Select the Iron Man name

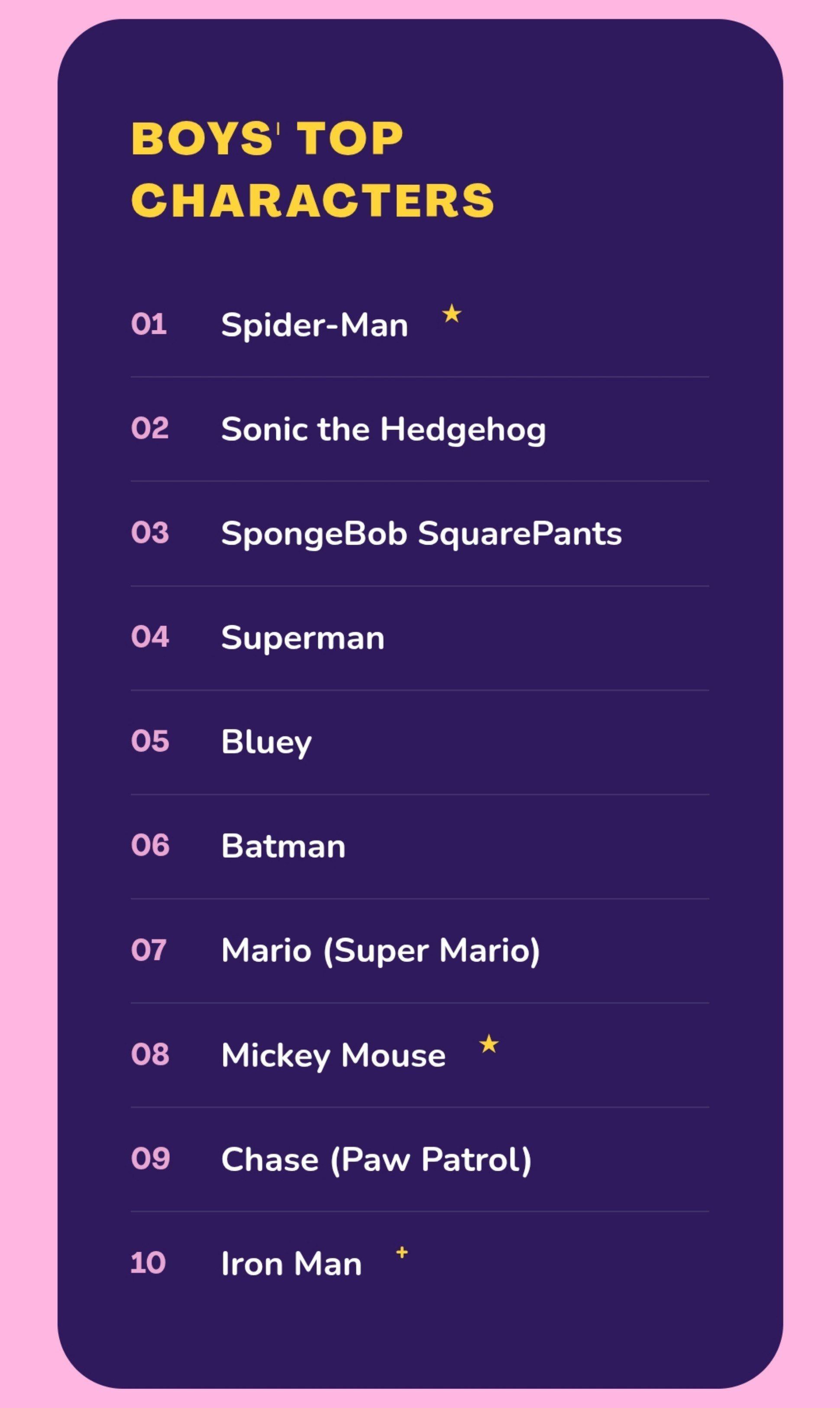click(x=291, y=1264)
